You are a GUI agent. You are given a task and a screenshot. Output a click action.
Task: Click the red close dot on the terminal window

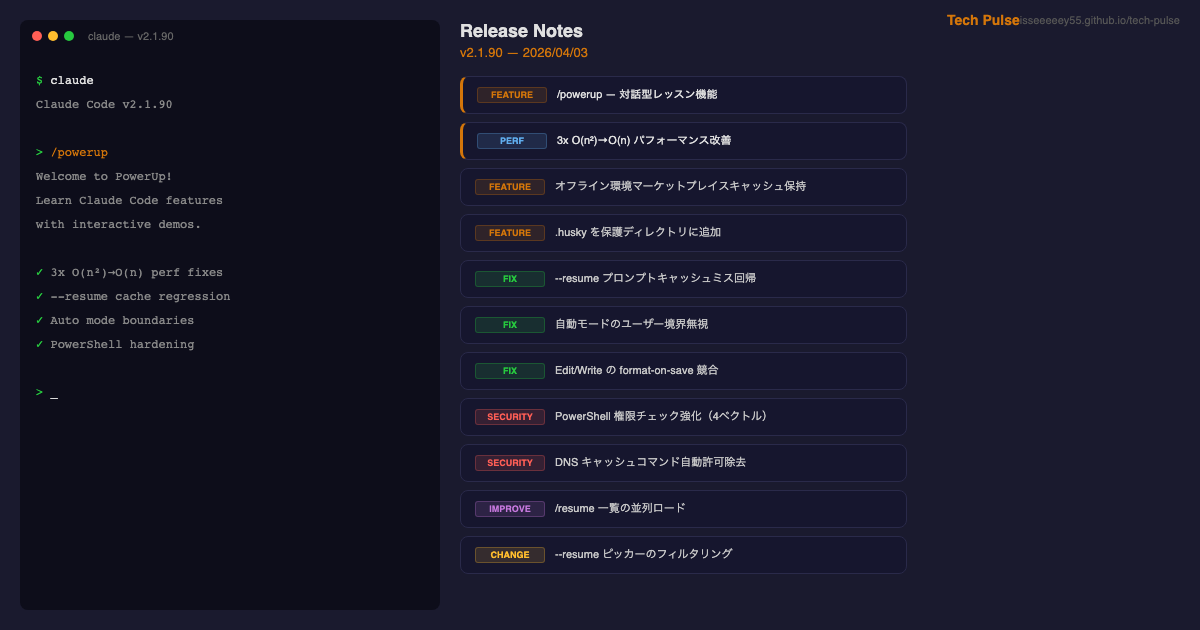coord(37,36)
